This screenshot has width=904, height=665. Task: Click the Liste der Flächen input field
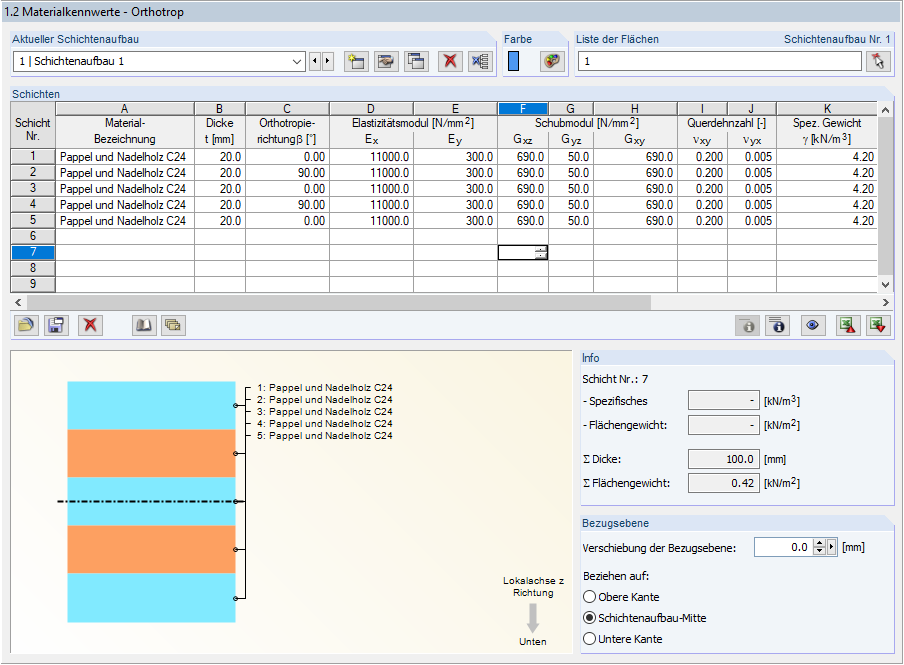point(720,61)
